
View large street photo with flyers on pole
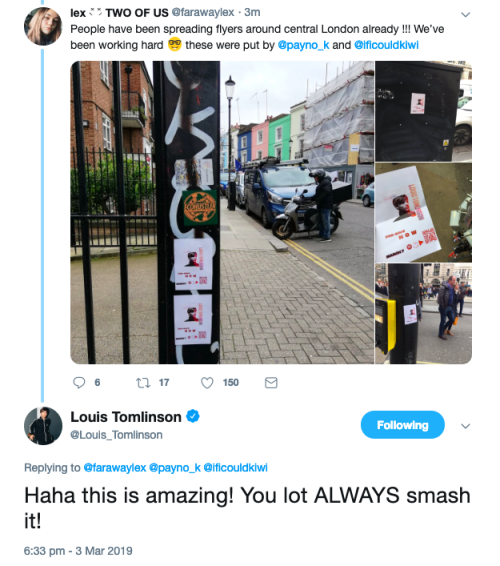click(x=222, y=212)
